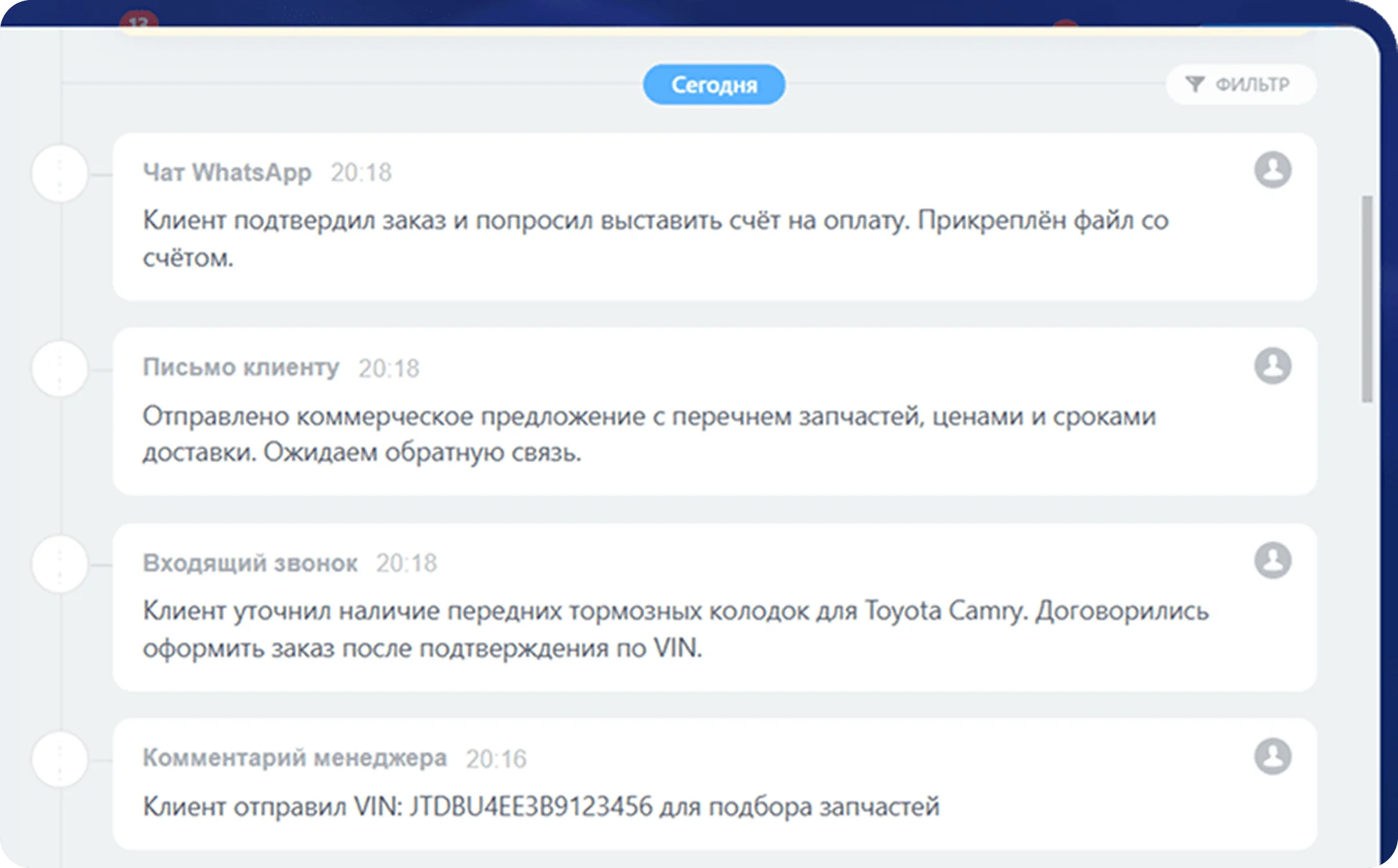Click timeline circle beside Комментарий менеджера
The height and width of the screenshot is (868, 1398).
(x=60, y=759)
